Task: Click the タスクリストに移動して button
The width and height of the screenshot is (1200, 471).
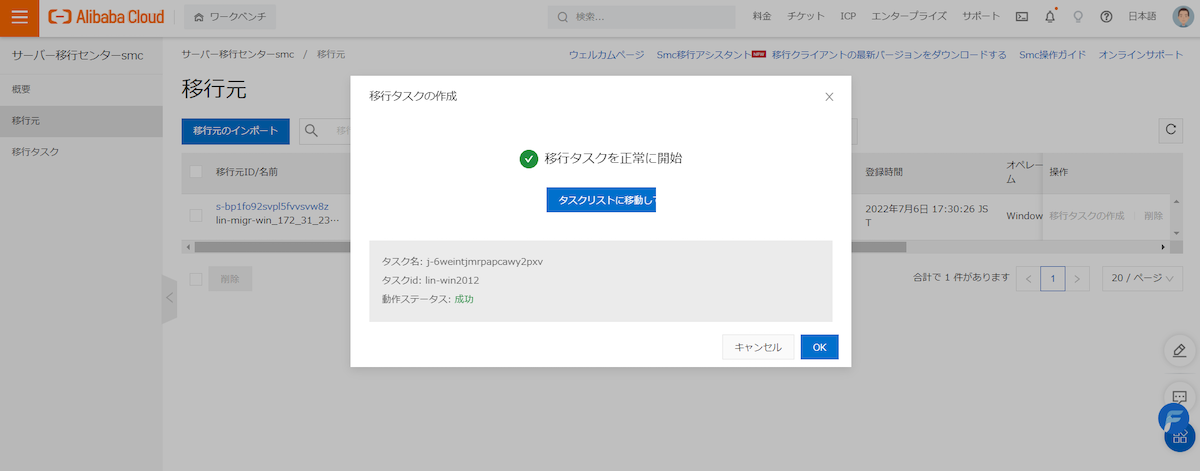Action: pos(601,200)
